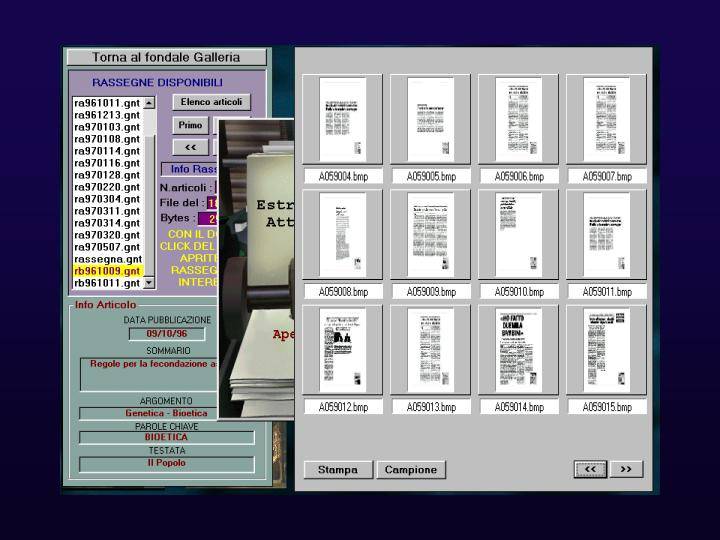This screenshot has width=720, height=540.
Task: Select ra970128.gnt in the list
Action: click(x=108, y=175)
